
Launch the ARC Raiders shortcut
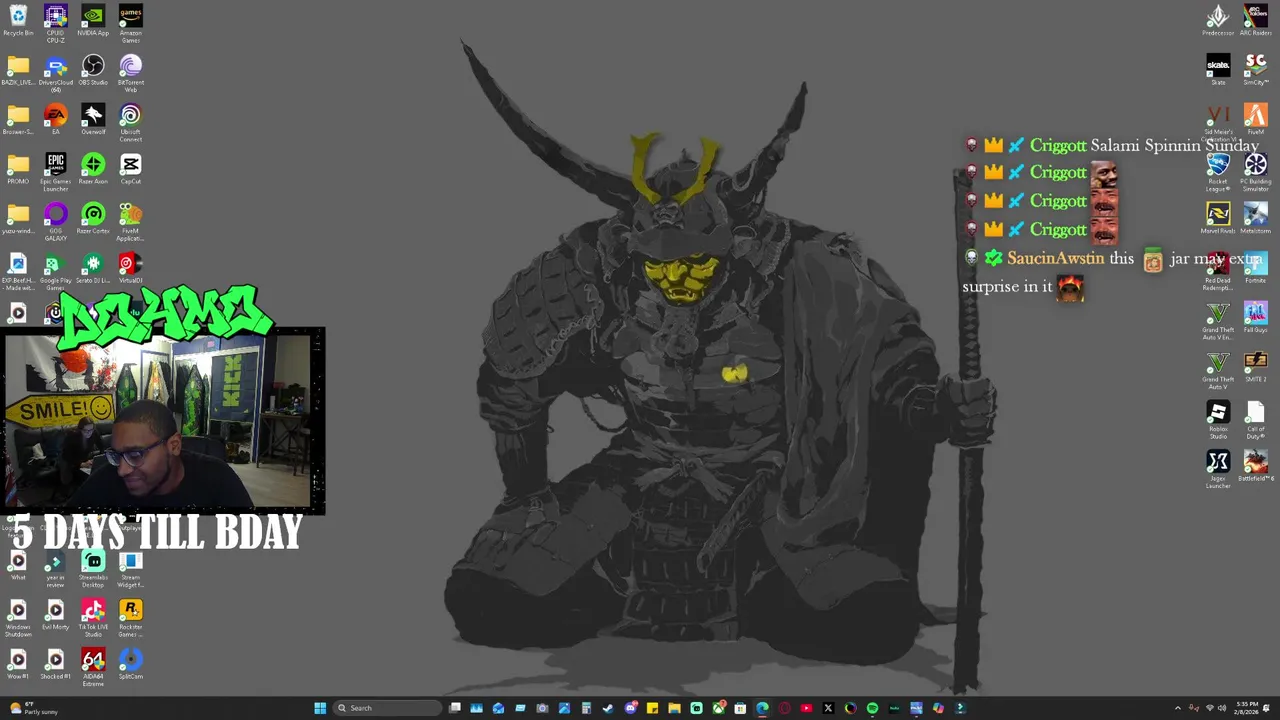click(1255, 20)
